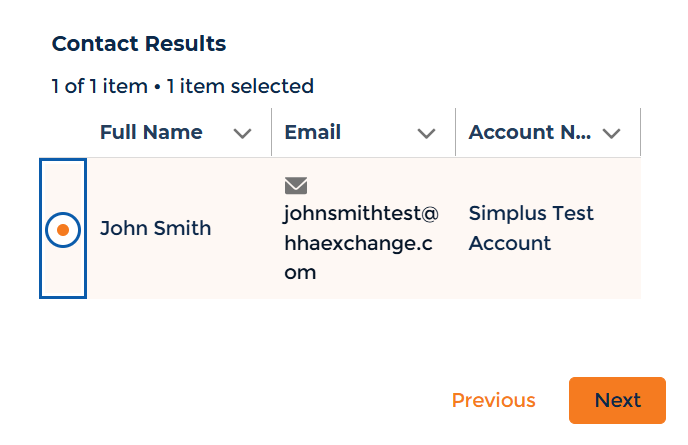Click the John Smith name cell
The image size is (688, 445).
155,228
